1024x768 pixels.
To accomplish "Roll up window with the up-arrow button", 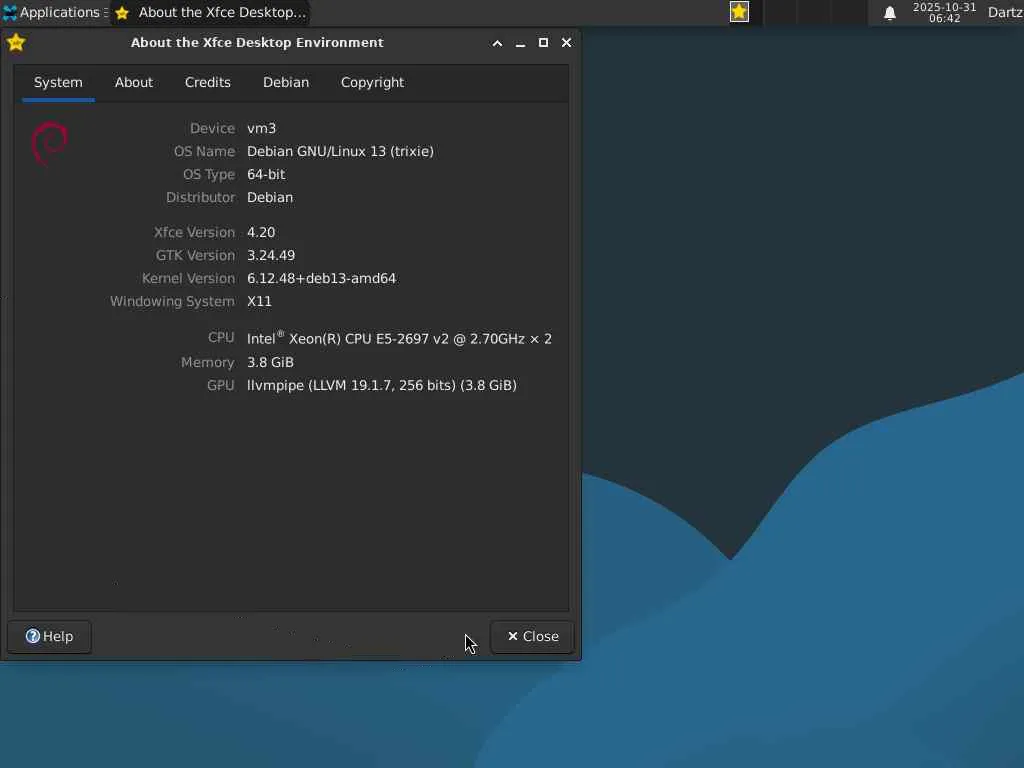I will 497,43.
